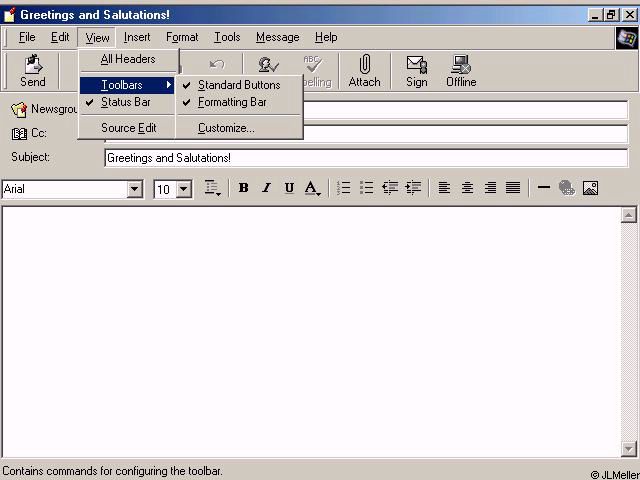Close the open View menu
The height and width of the screenshot is (480, 640).
[x=97, y=38]
